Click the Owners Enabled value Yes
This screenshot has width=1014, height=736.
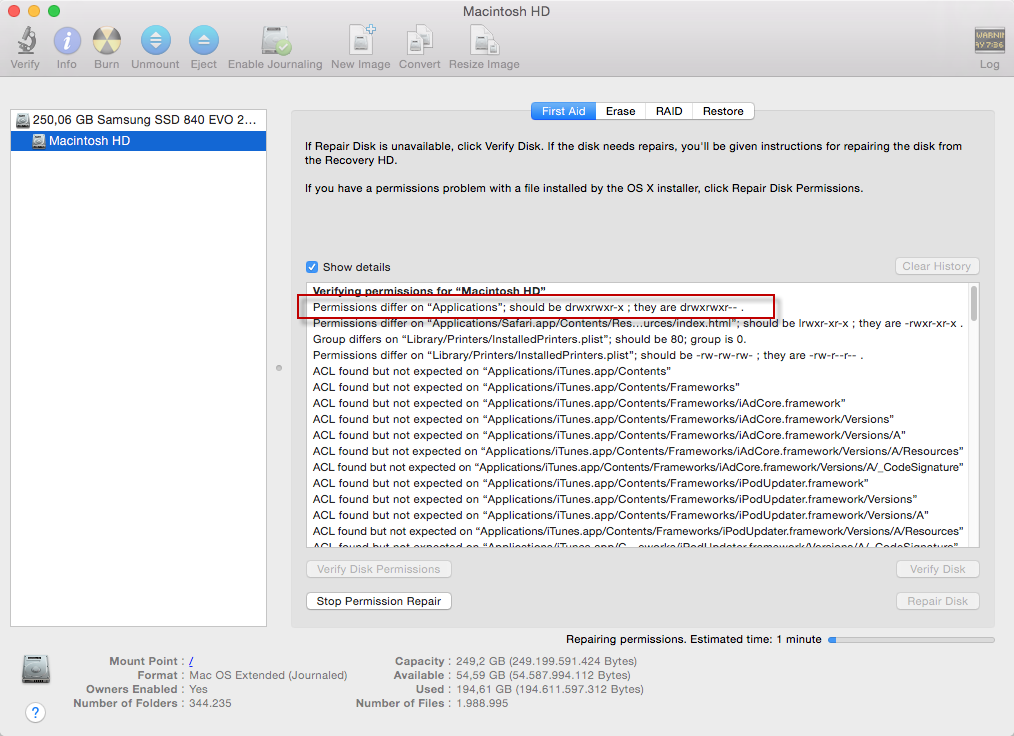[x=198, y=689]
